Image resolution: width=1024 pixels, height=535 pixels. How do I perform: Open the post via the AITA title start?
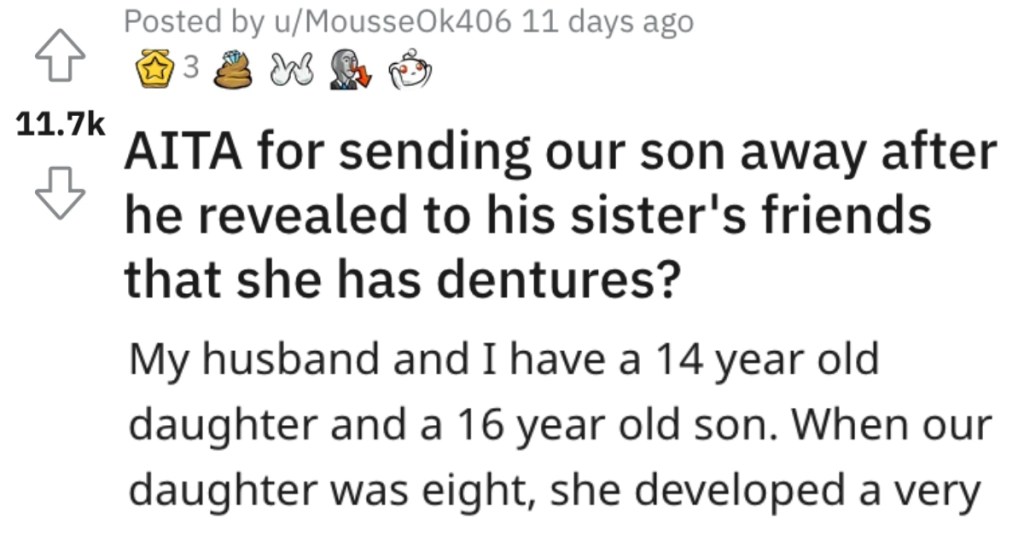pyautogui.click(x=560, y=152)
